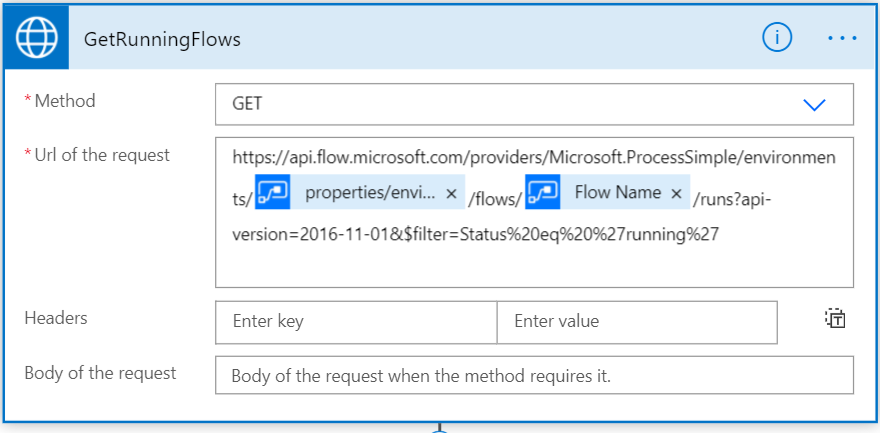This screenshot has width=880, height=433.
Task: Click the Enter key header field
Action: point(356,322)
